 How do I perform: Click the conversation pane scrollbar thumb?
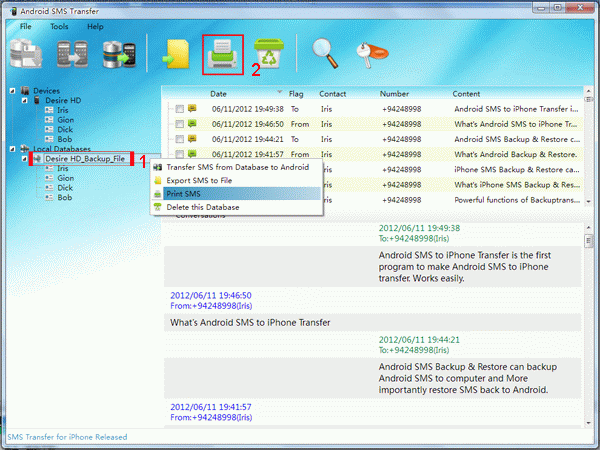click(x=589, y=241)
